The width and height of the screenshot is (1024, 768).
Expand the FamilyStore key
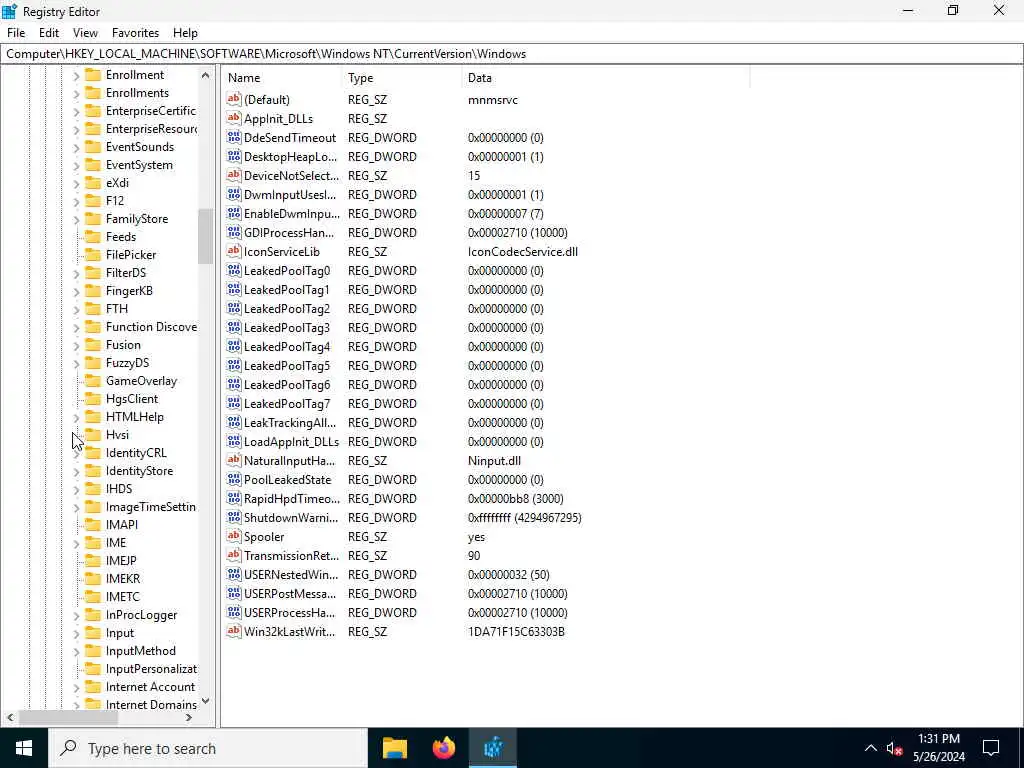pos(76,219)
